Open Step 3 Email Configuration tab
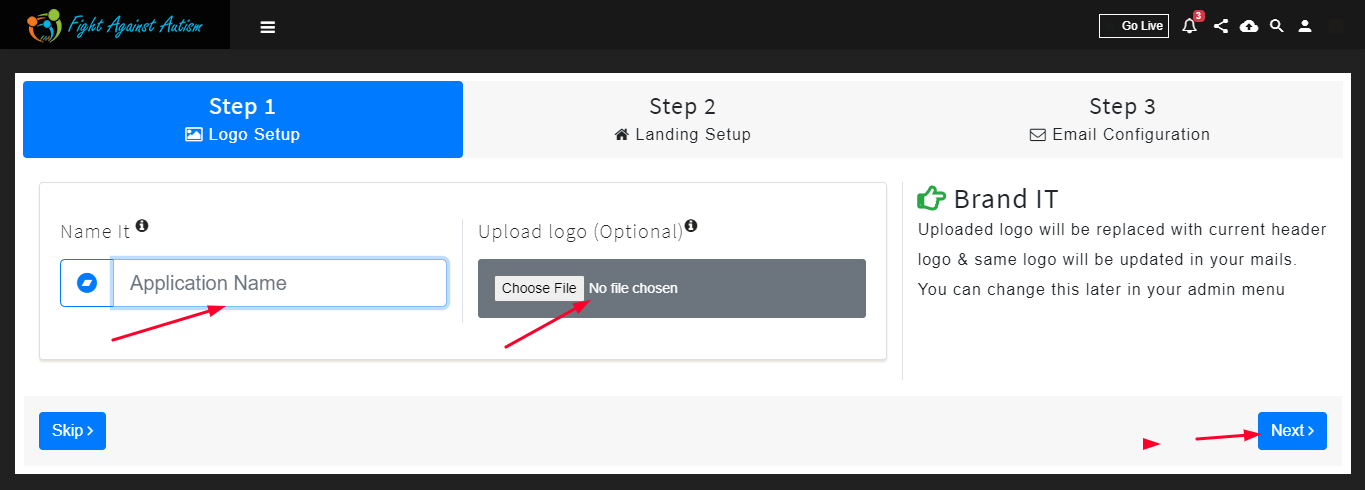1365x490 pixels. (1122, 119)
